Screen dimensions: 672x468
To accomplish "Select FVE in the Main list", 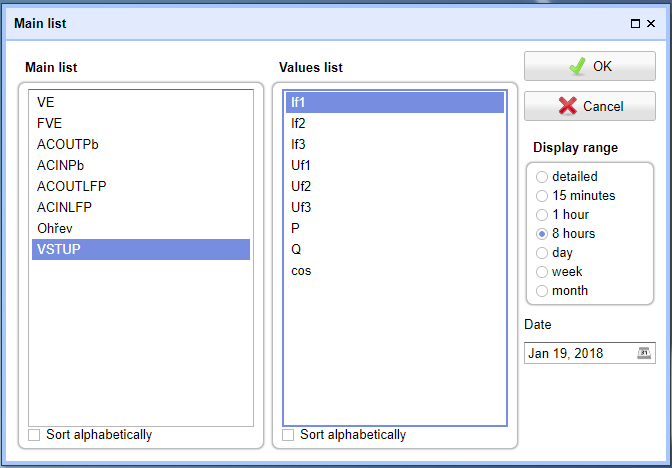I will point(141,123).
